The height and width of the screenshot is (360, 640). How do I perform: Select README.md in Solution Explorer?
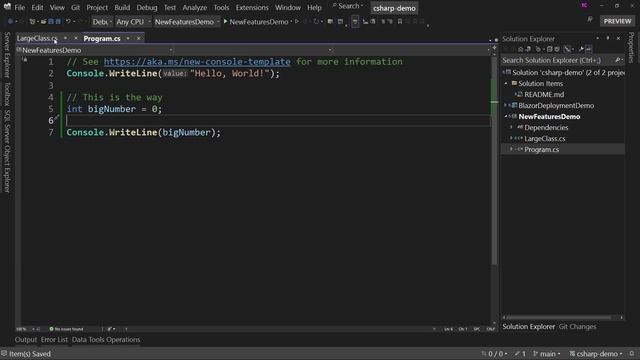pyautogui.click(x=544, y=94)
